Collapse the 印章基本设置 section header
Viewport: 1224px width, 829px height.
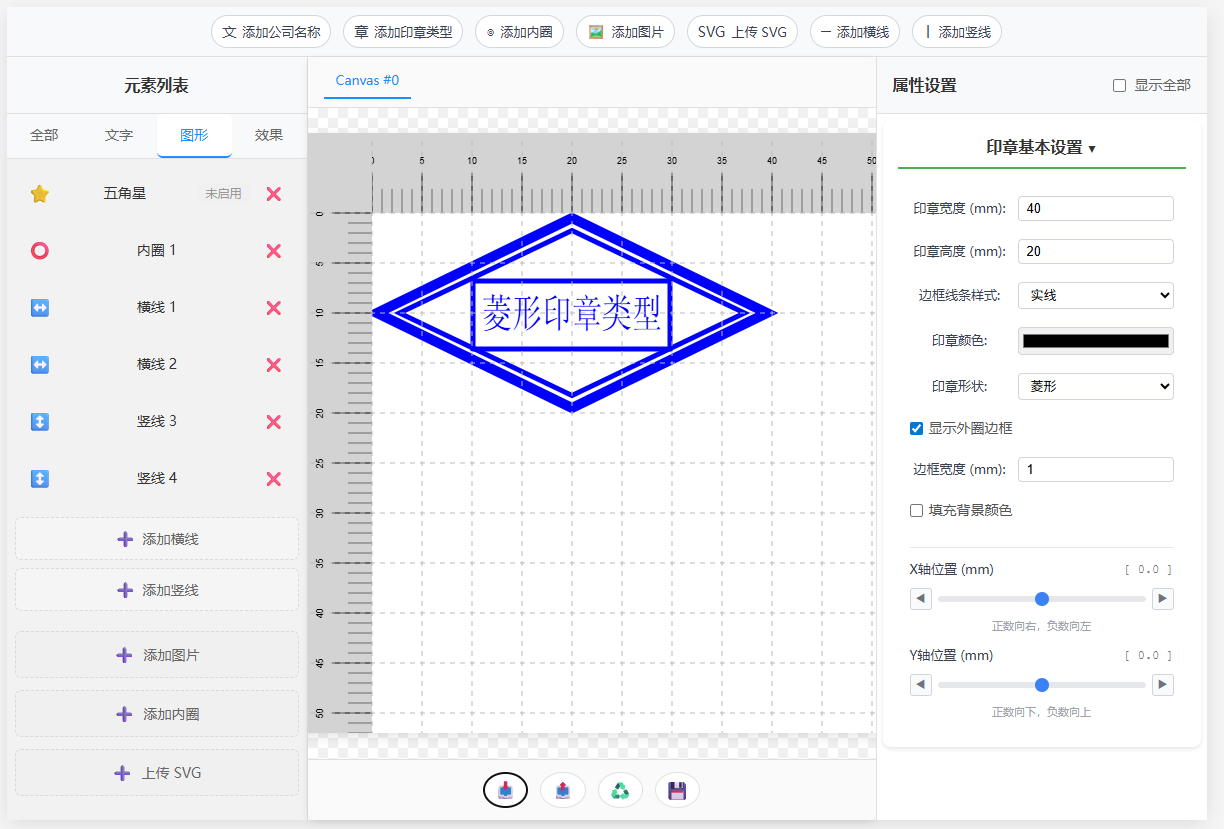[x=1041, y=148]
